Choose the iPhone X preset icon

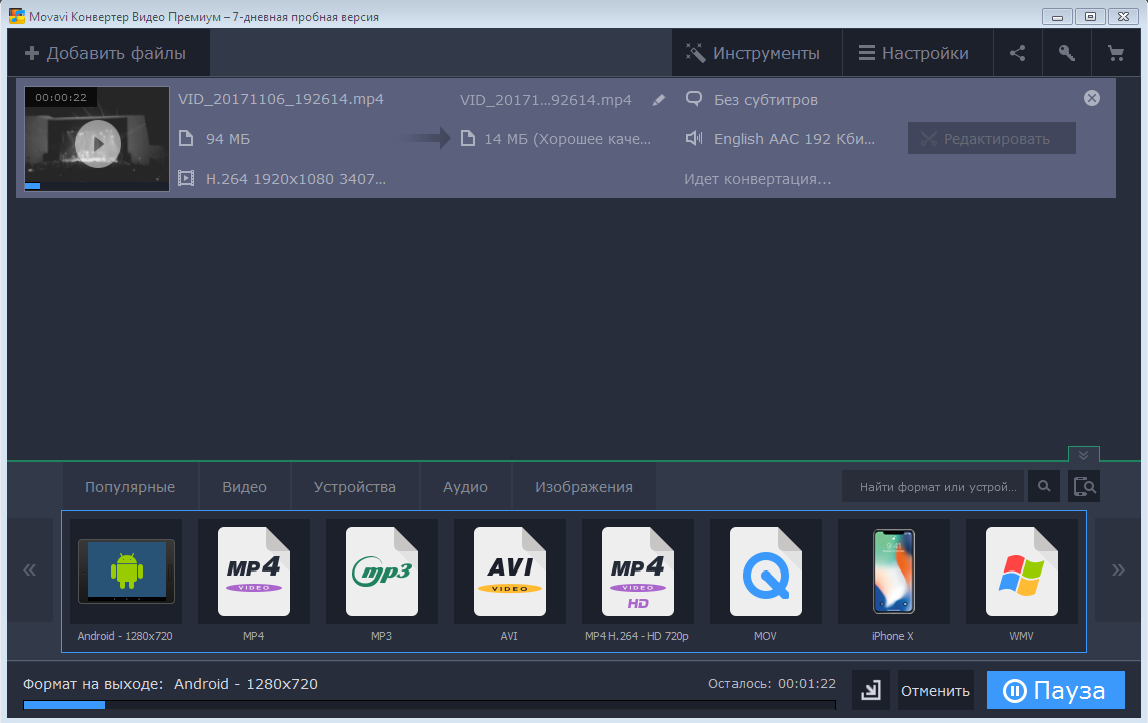[894, 578]
